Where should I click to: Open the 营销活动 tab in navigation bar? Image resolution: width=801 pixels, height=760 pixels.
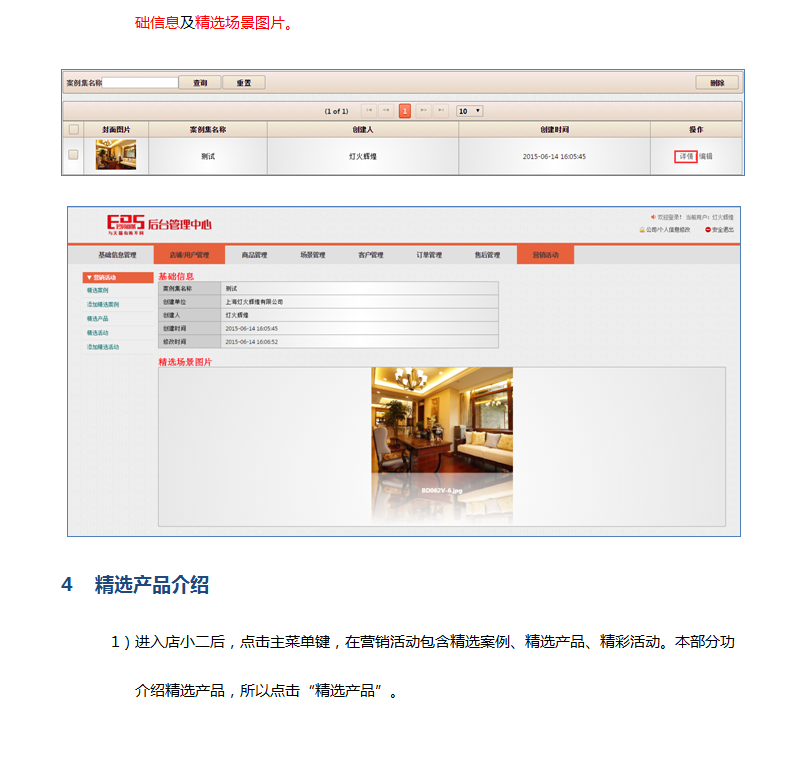pyautogui.click(x=546, y=255)
